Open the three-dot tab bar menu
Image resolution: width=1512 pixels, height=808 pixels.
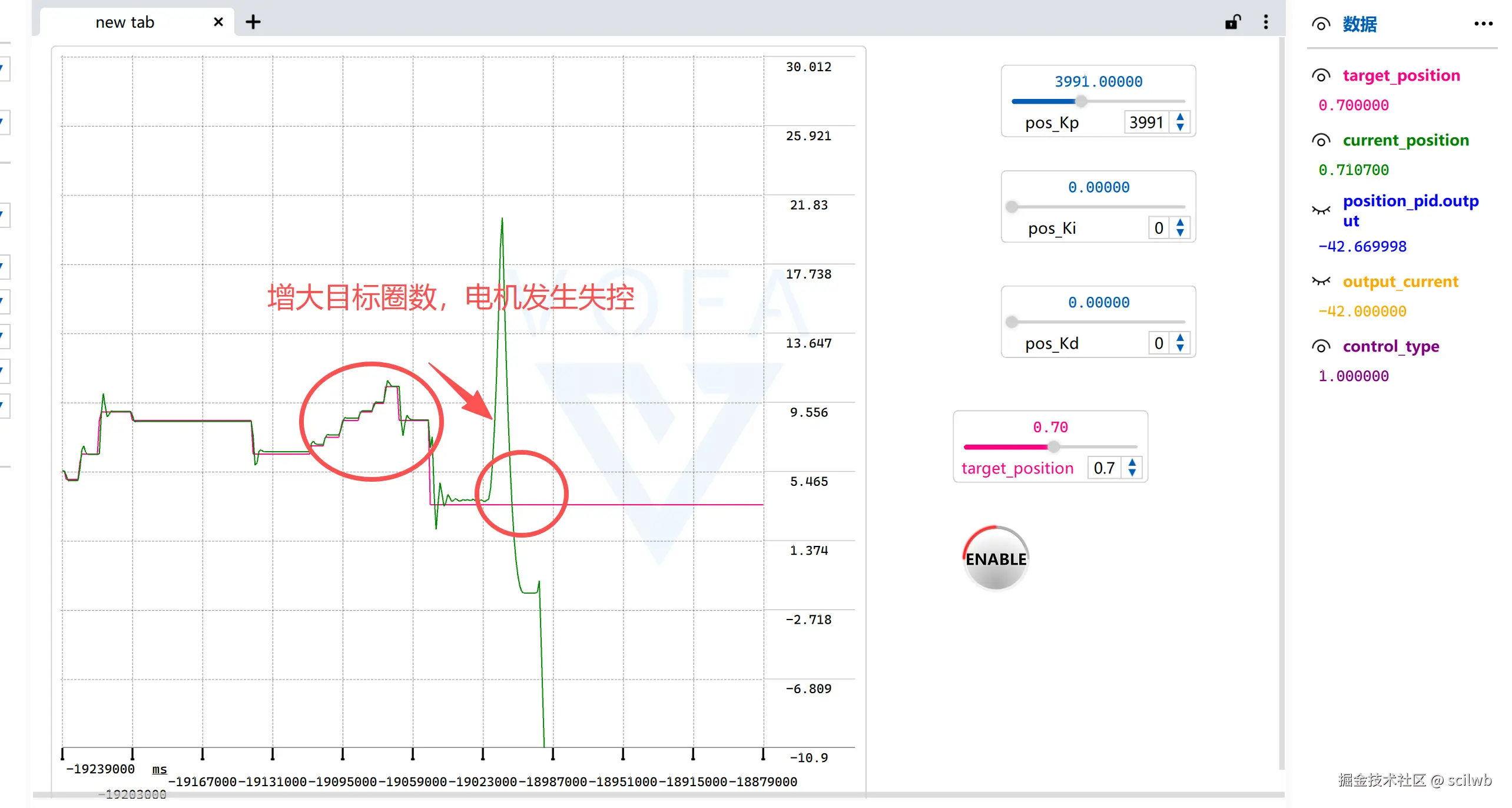(1265, 22)
